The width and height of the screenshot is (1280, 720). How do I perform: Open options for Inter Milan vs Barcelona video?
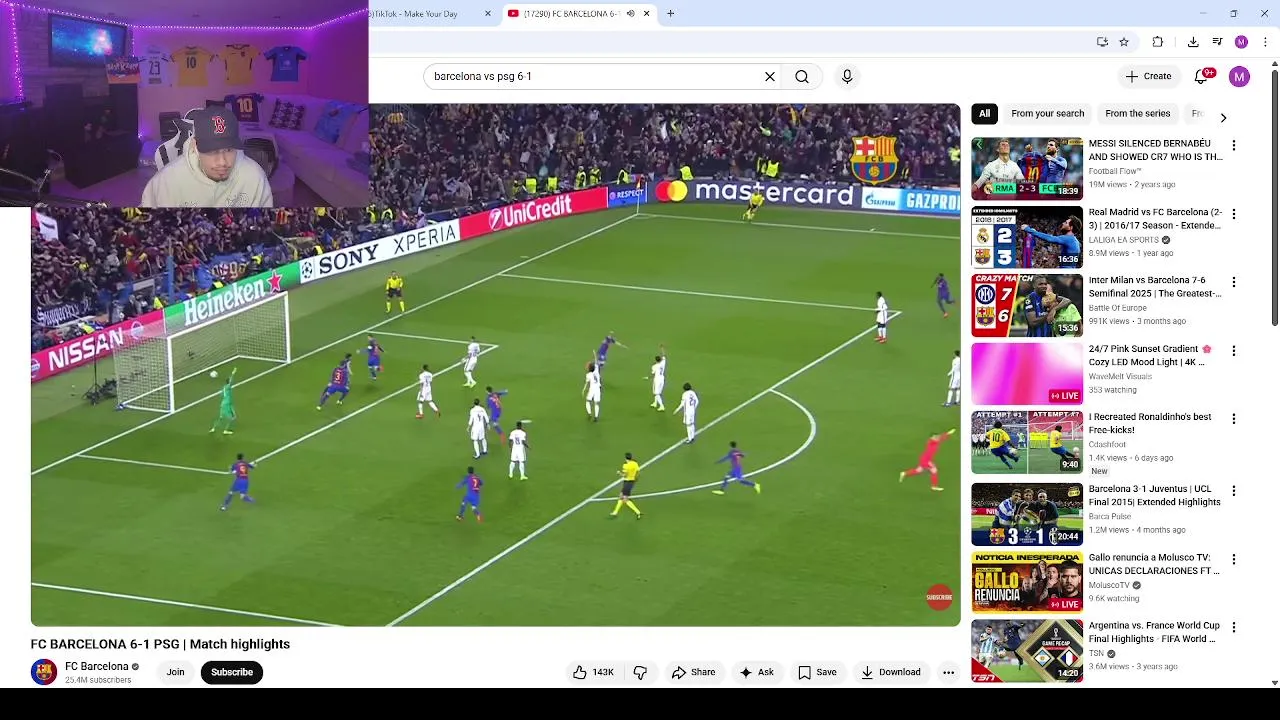(1233, 282)
